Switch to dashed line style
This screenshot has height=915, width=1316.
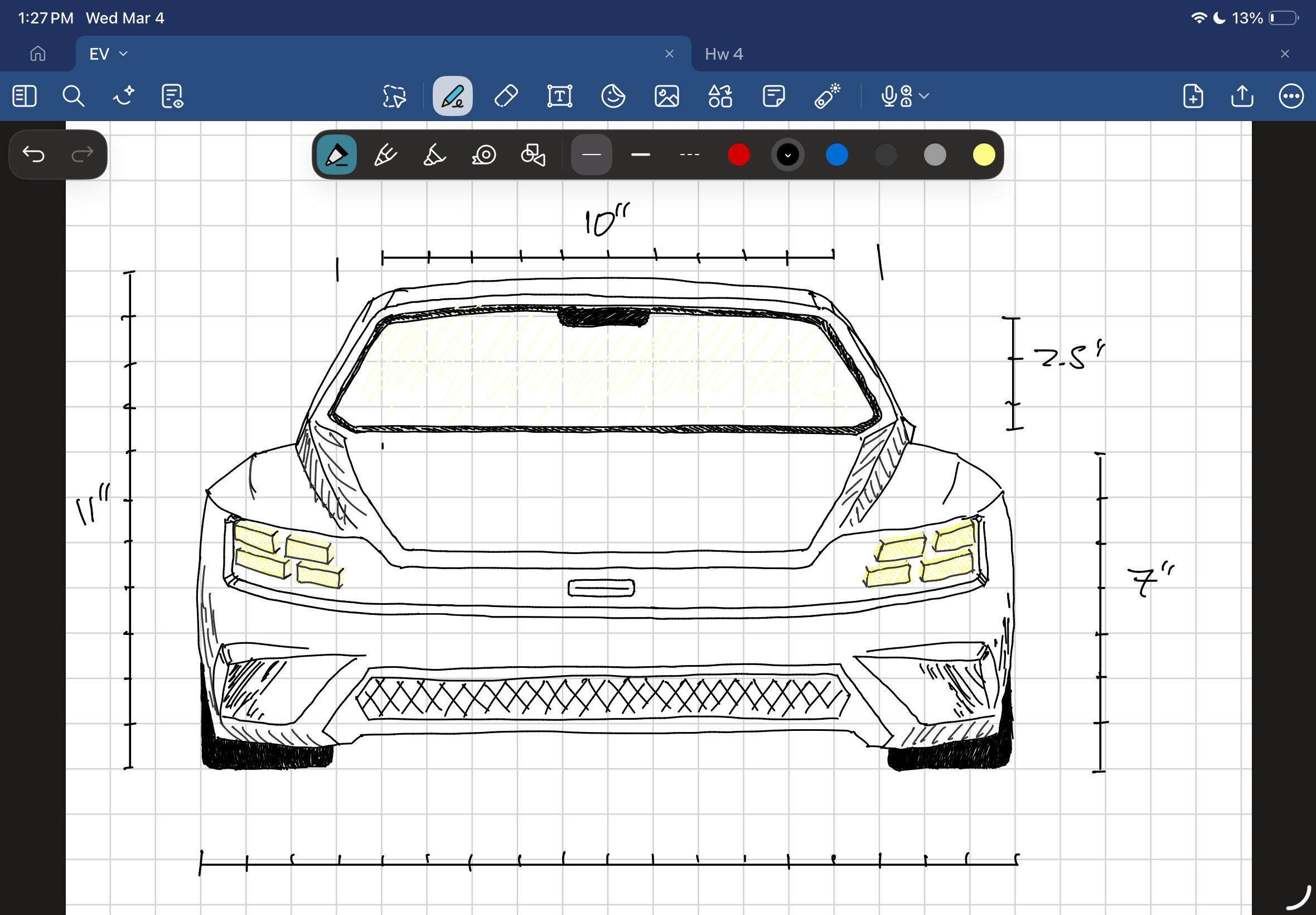[689, 155]
